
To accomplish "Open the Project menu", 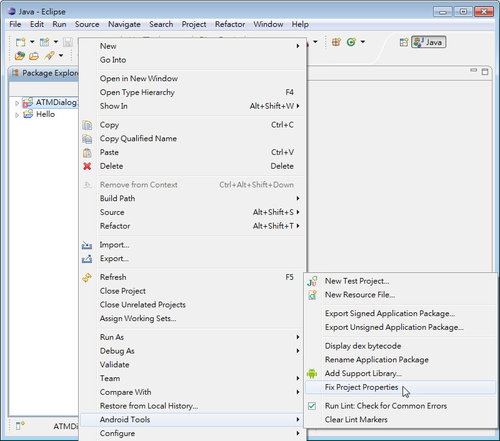I will tap(194, 24).
